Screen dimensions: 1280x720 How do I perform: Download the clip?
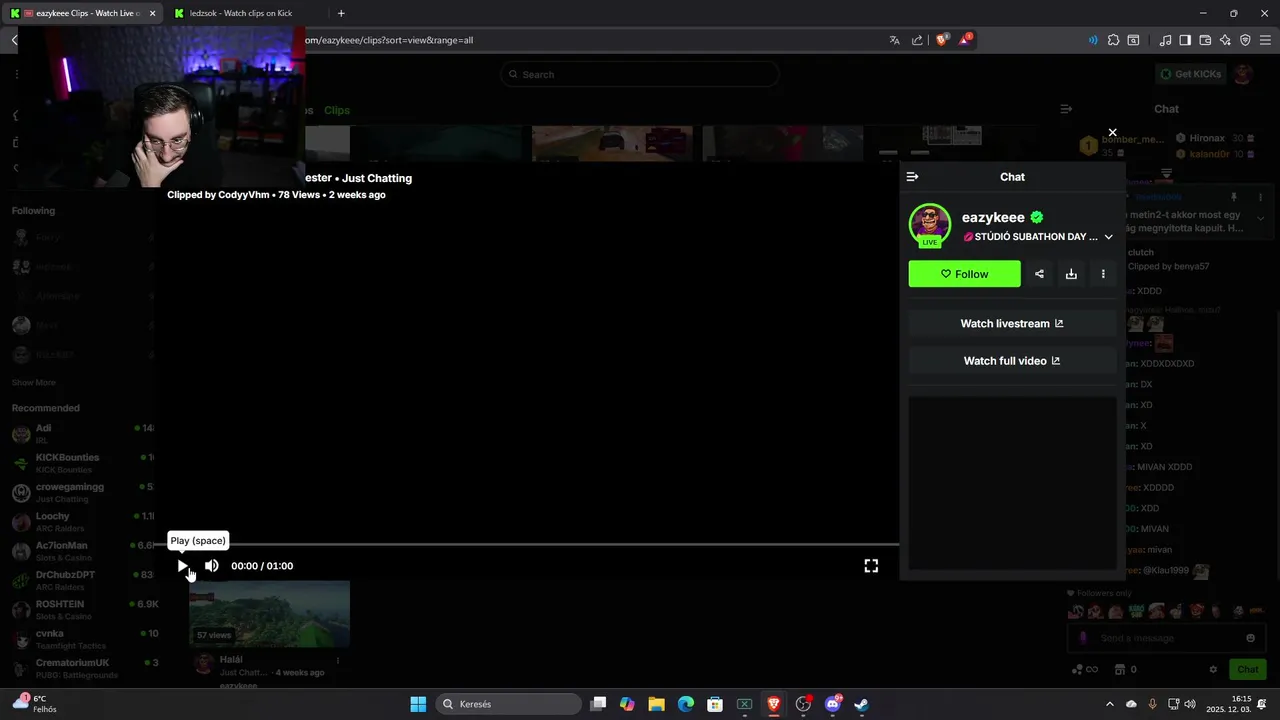(1071, 274)
